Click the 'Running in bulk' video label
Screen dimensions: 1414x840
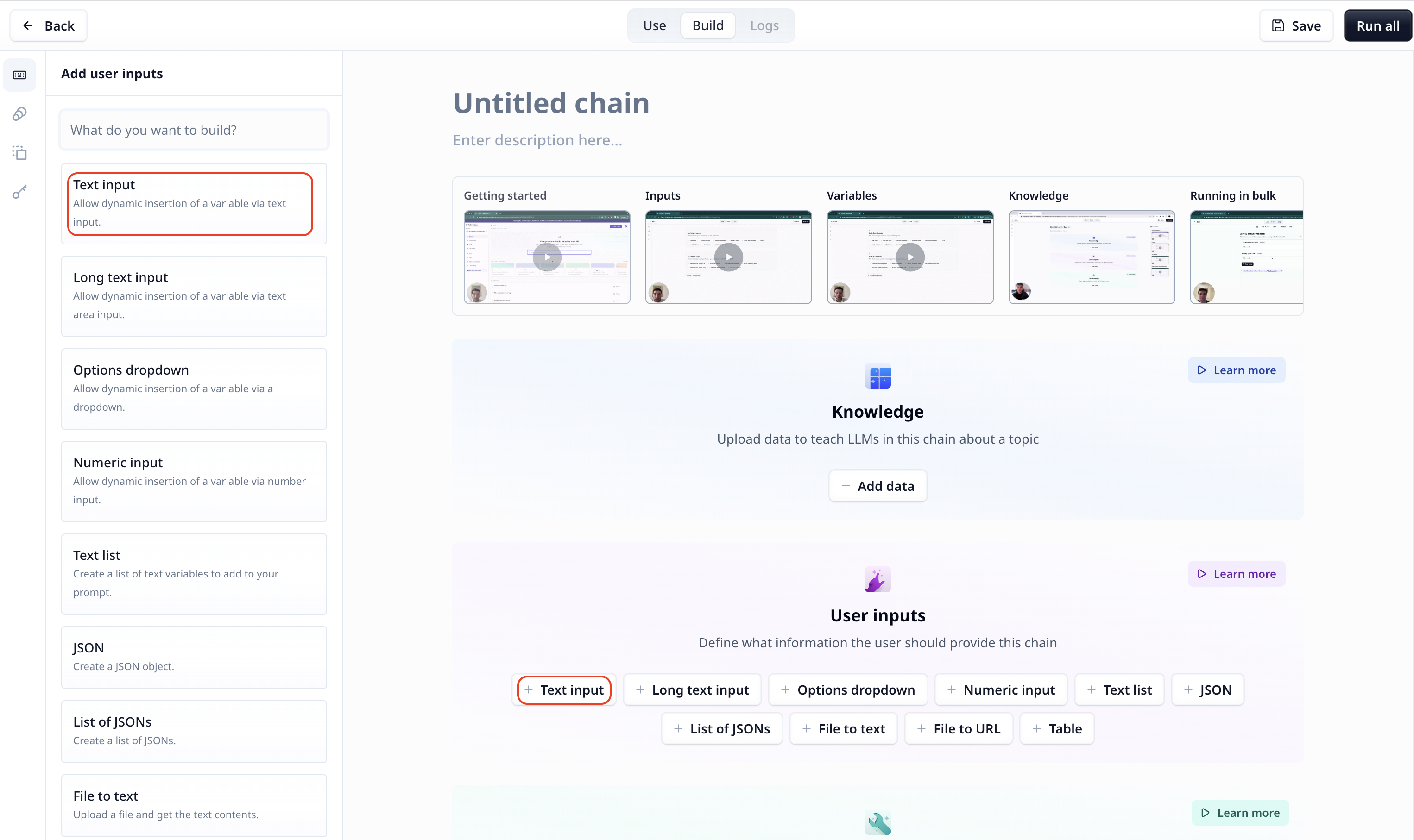1233,195
